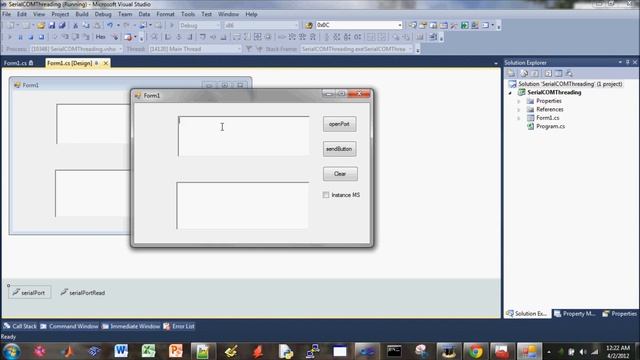
Task: Pause debugging with Break All icon
Action: coord(20,37)
